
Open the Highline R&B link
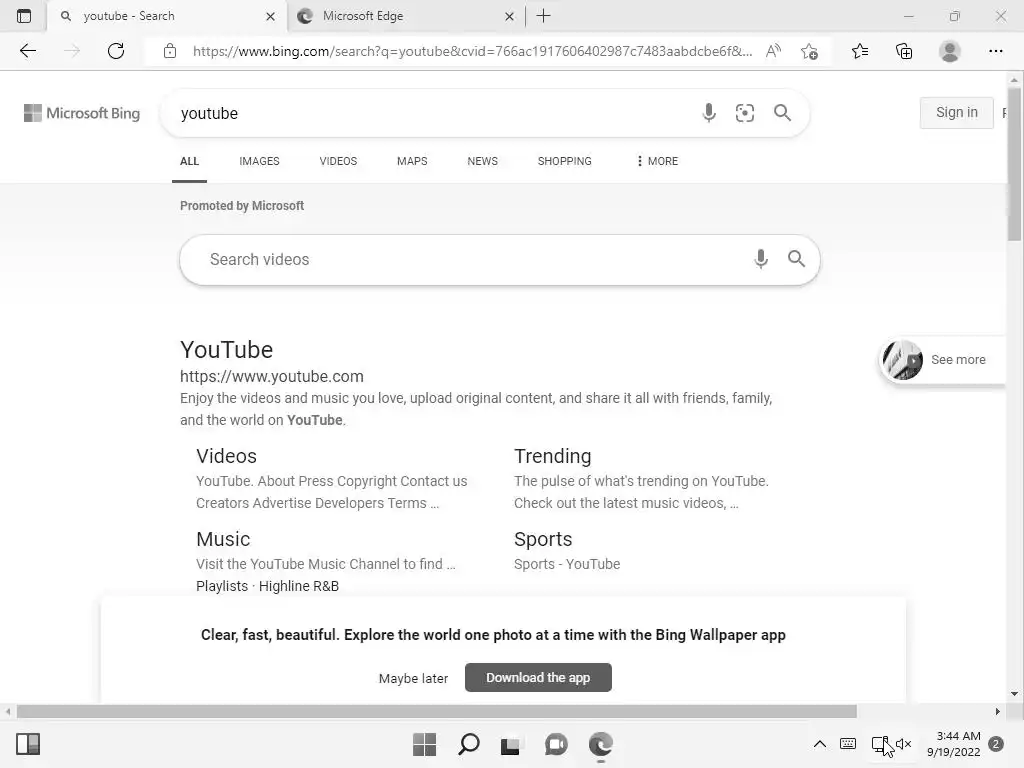pyautogui.click(x=299, y=586)
